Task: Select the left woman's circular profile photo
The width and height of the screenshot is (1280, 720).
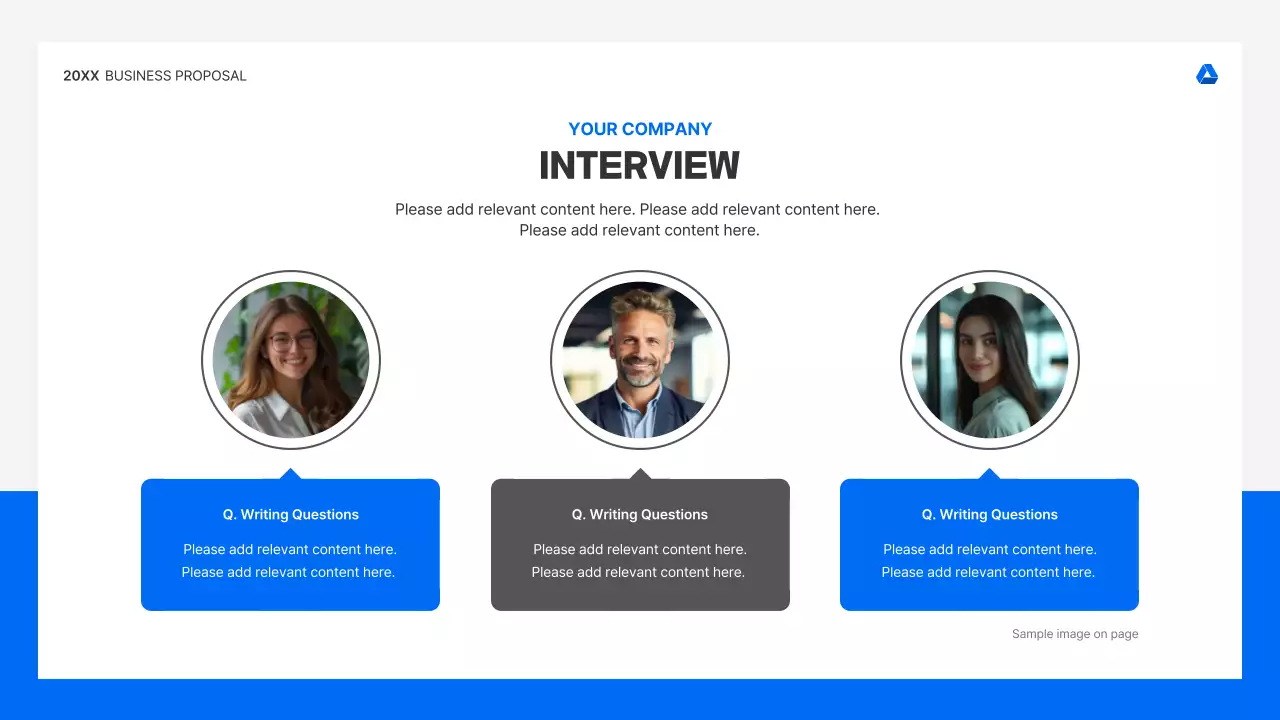Action: [x=290, y=360]
